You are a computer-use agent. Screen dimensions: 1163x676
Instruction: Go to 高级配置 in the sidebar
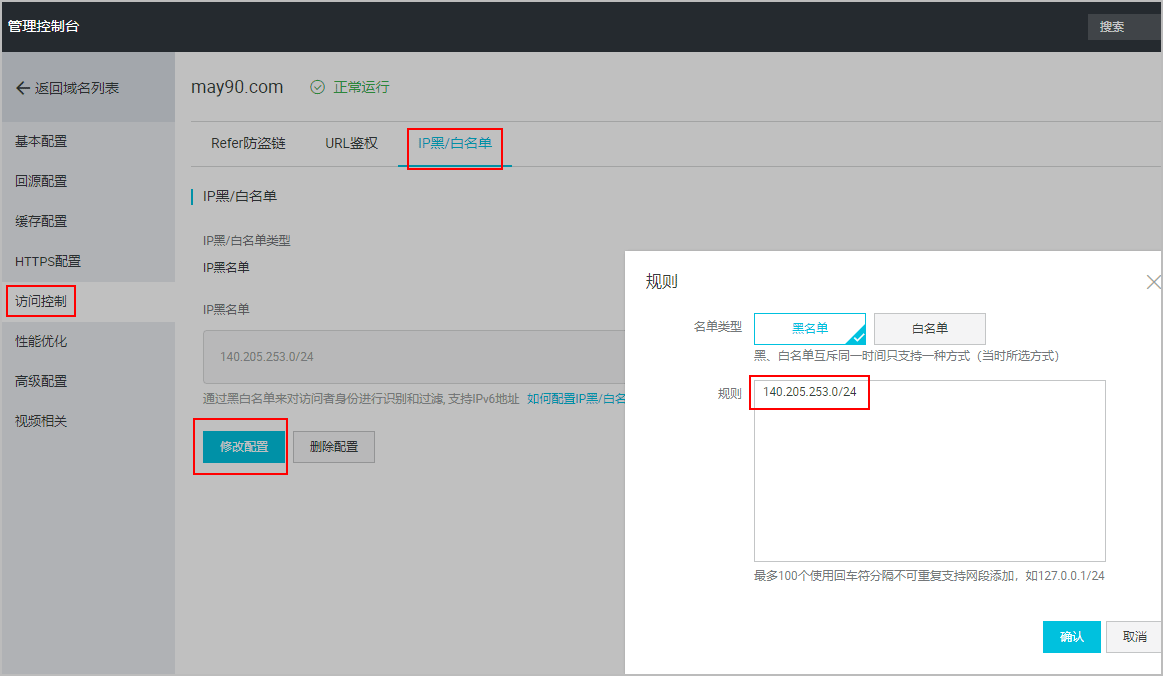click(x=41, y=381)
